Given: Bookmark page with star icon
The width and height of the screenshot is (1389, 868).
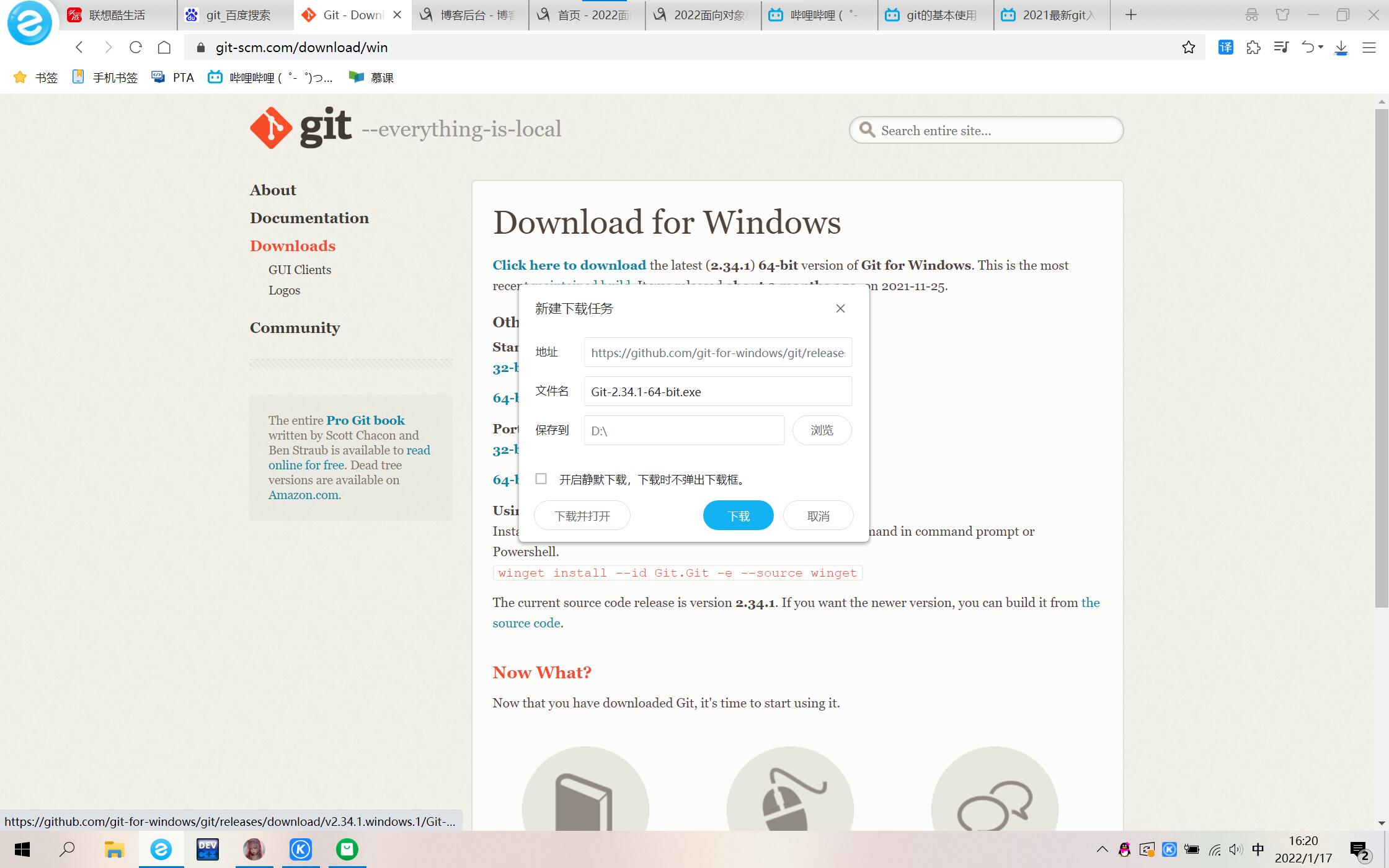Looking at the screenshot, I should coord(1188,47).
